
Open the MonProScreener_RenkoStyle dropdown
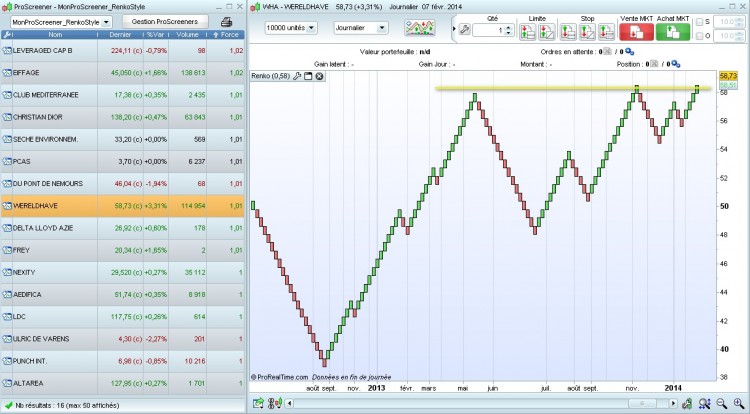coord(61,22)
